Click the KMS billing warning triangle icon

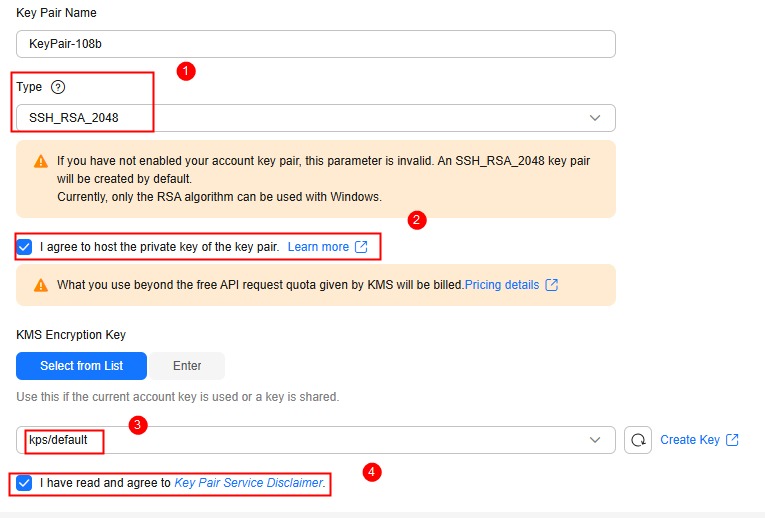pyautogui.click(x=41, y=285)
